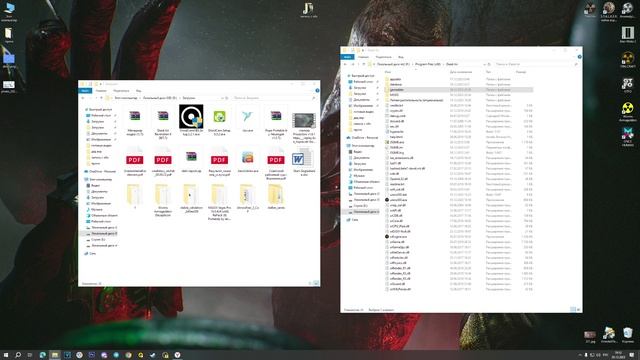The width and height of the screenshot is (640, 360).
Task: Click Этот компьютер breadcrumb in Загрузки window
Action: 126,98
